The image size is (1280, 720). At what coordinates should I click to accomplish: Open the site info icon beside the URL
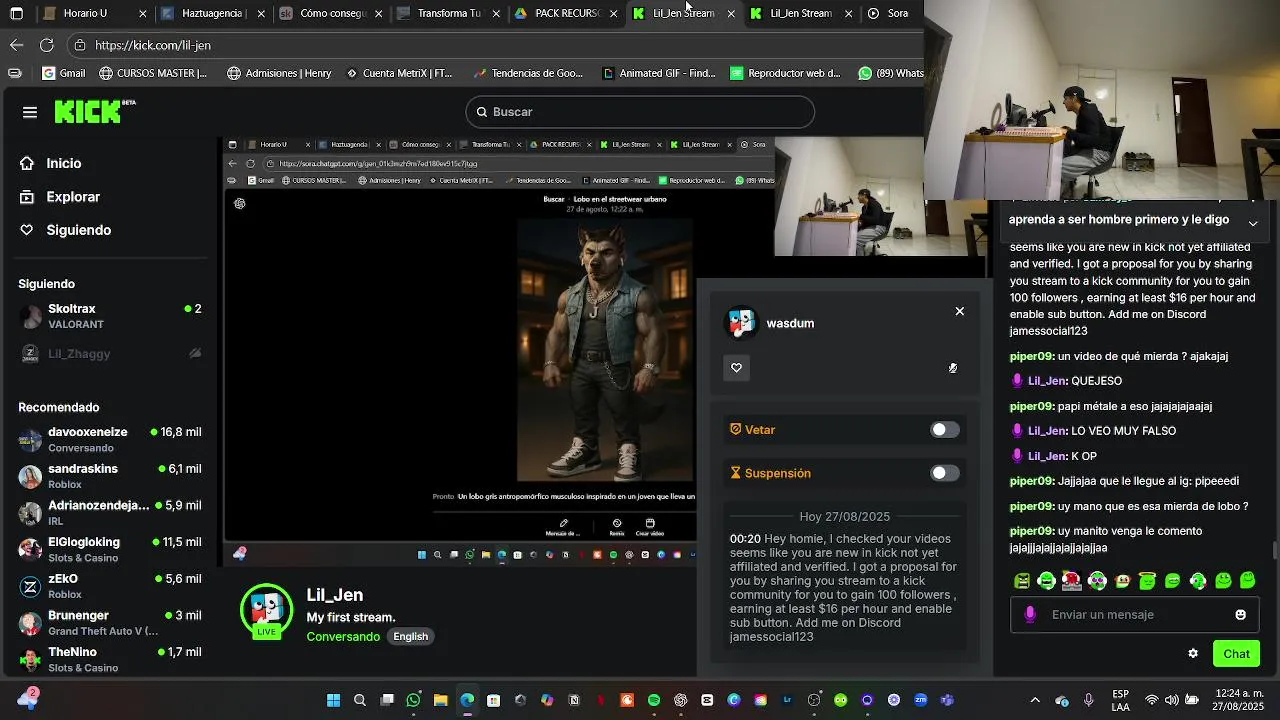point(80,45)
